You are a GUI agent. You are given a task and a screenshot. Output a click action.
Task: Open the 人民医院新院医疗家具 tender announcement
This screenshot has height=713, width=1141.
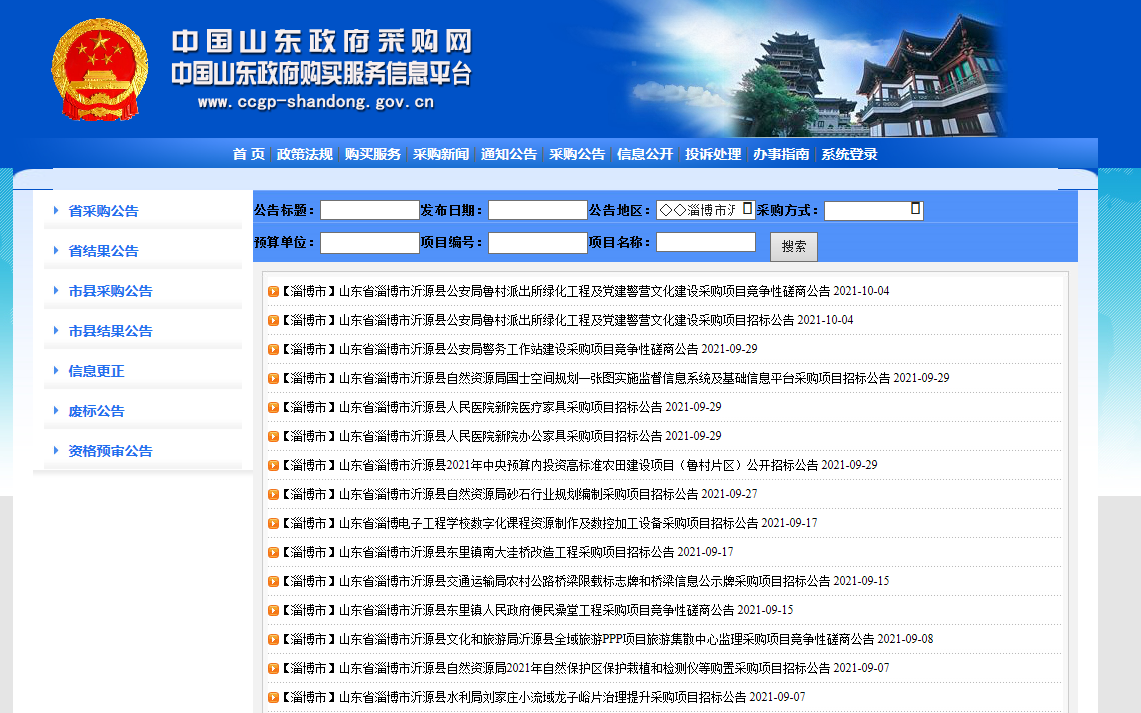[x=500, y=407]
